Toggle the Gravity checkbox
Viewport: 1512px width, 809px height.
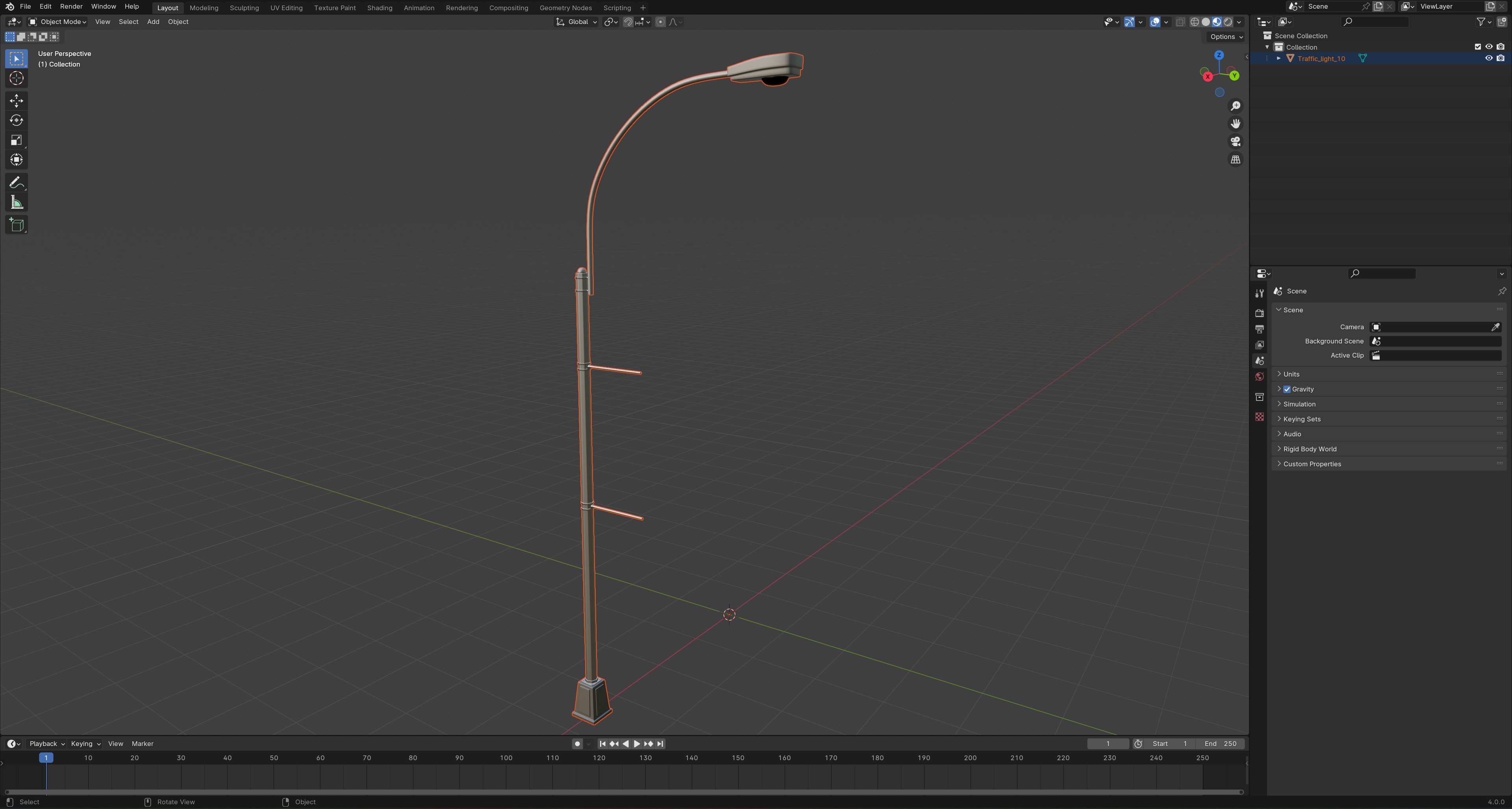pos(1287,389)
